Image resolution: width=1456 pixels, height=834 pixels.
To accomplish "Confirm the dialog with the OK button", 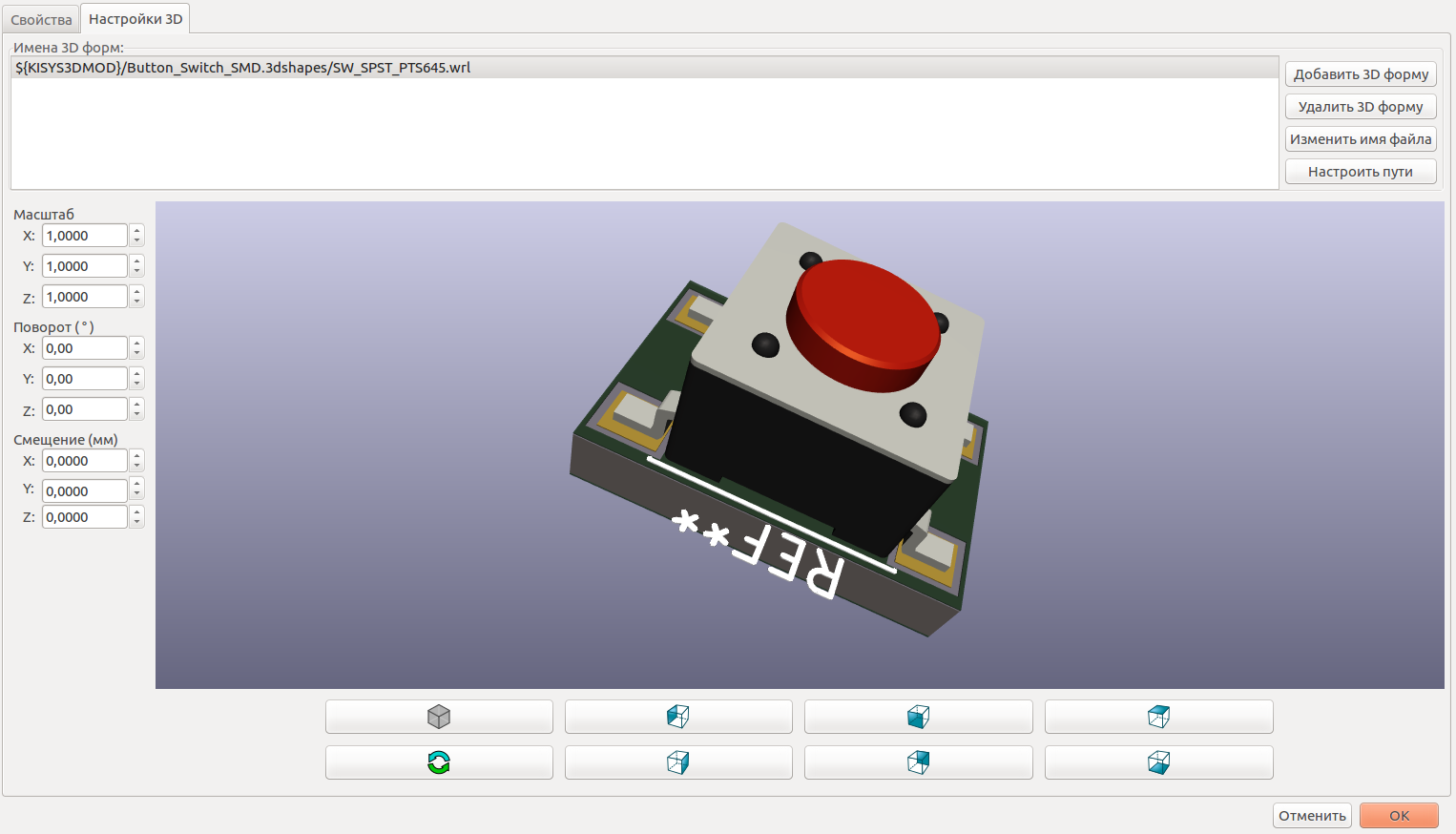I will [x=1399, y=815].
